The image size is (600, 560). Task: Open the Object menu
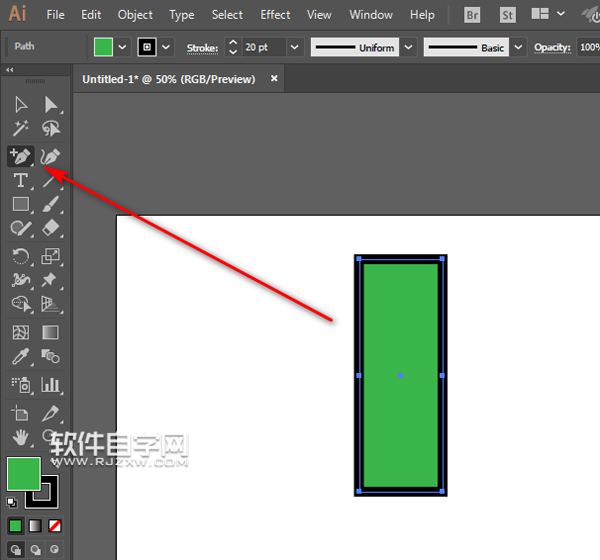(135, 15)
